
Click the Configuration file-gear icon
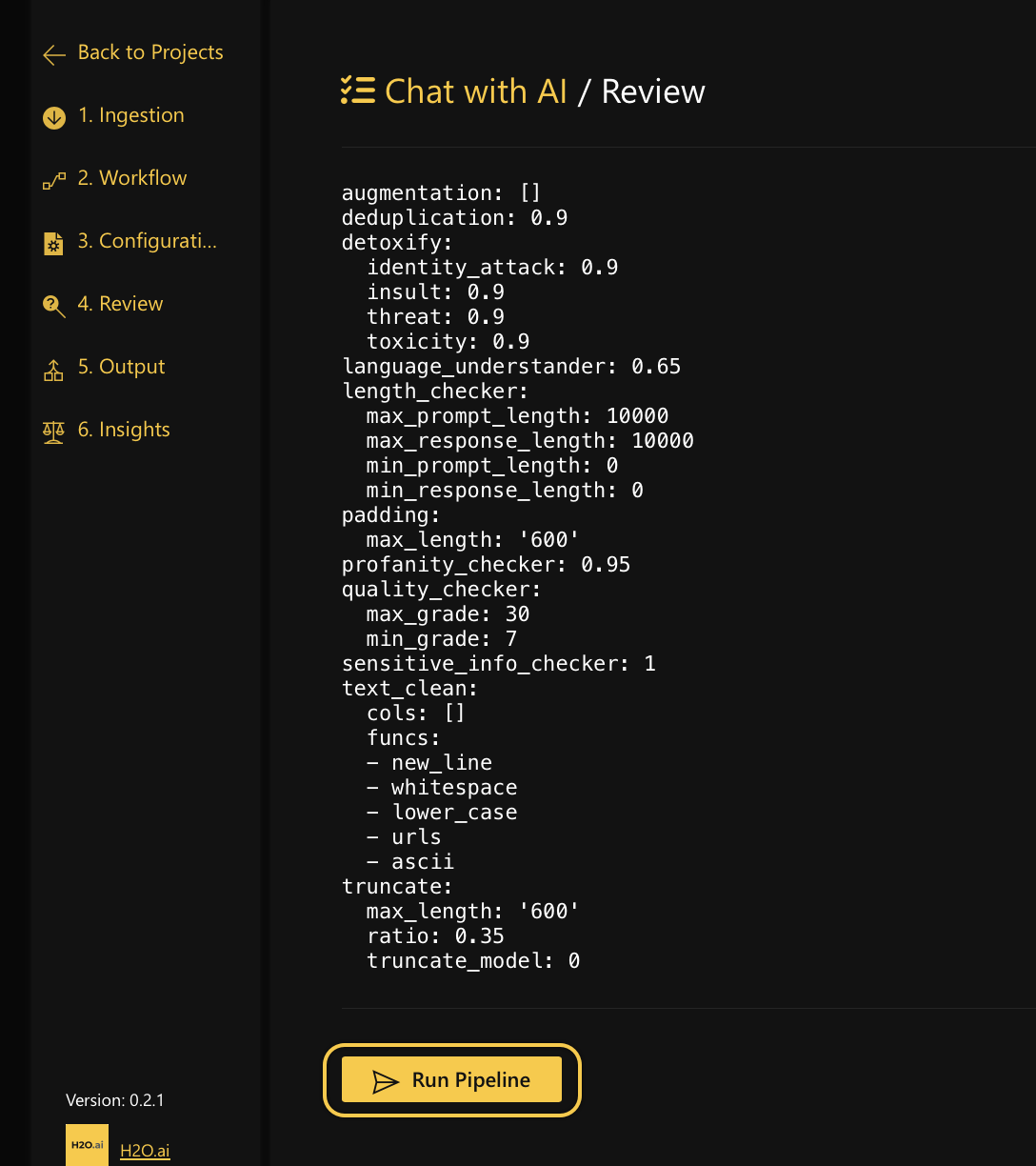click(54, 243)
